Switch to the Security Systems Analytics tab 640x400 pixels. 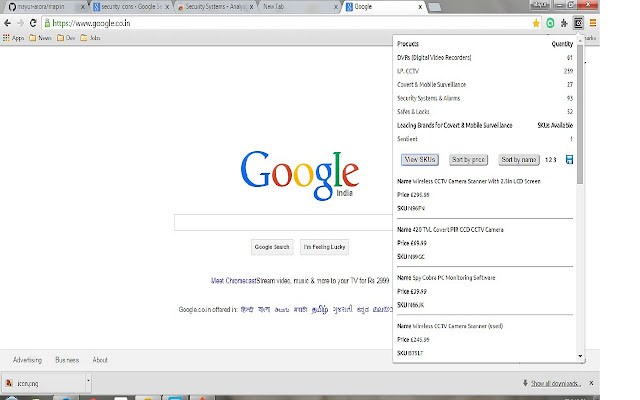point(216,7)
